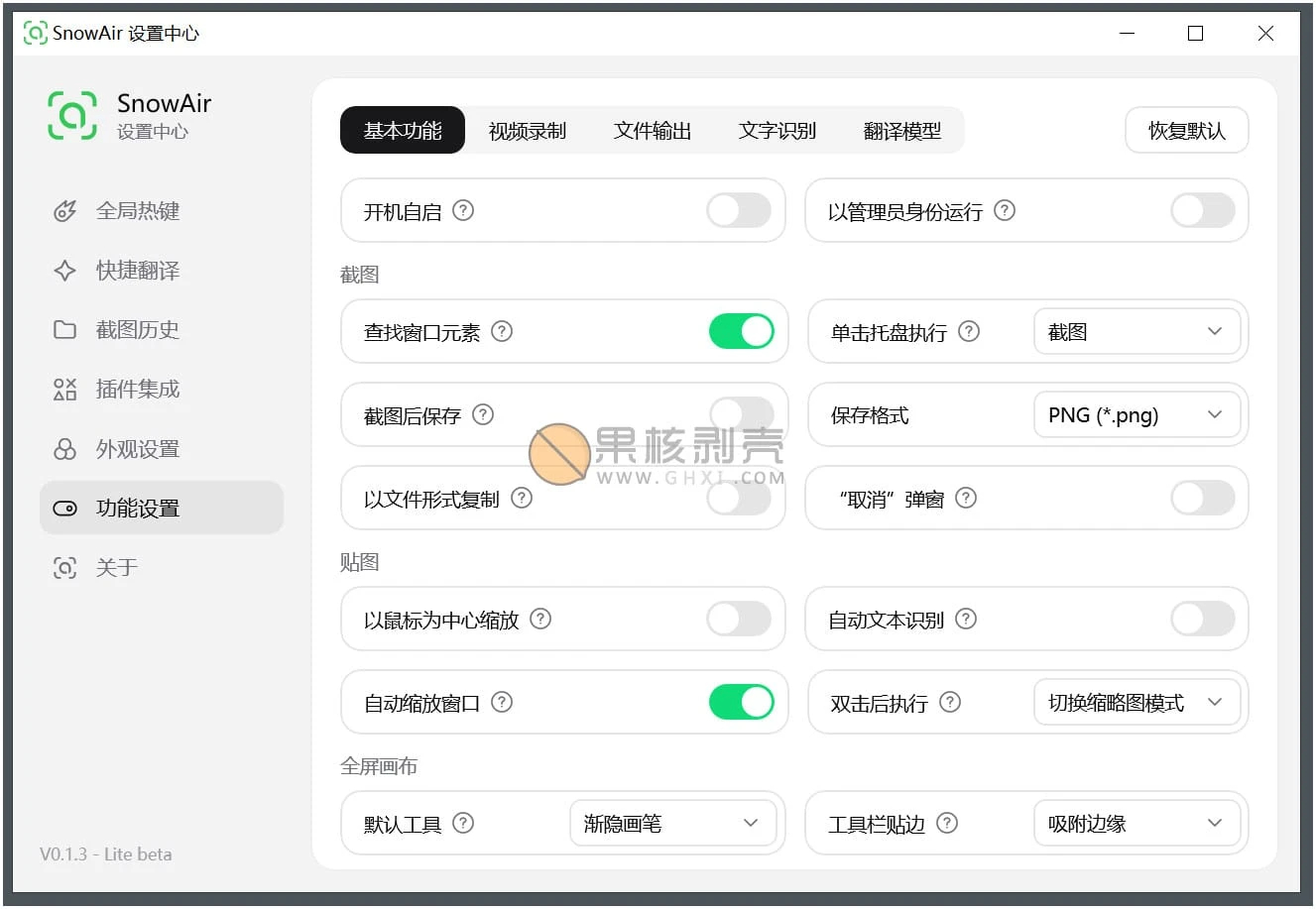Viewport: 1316px width, 909px height.
Task: Open the 文件输出 tab
Action: coord(653,130)
